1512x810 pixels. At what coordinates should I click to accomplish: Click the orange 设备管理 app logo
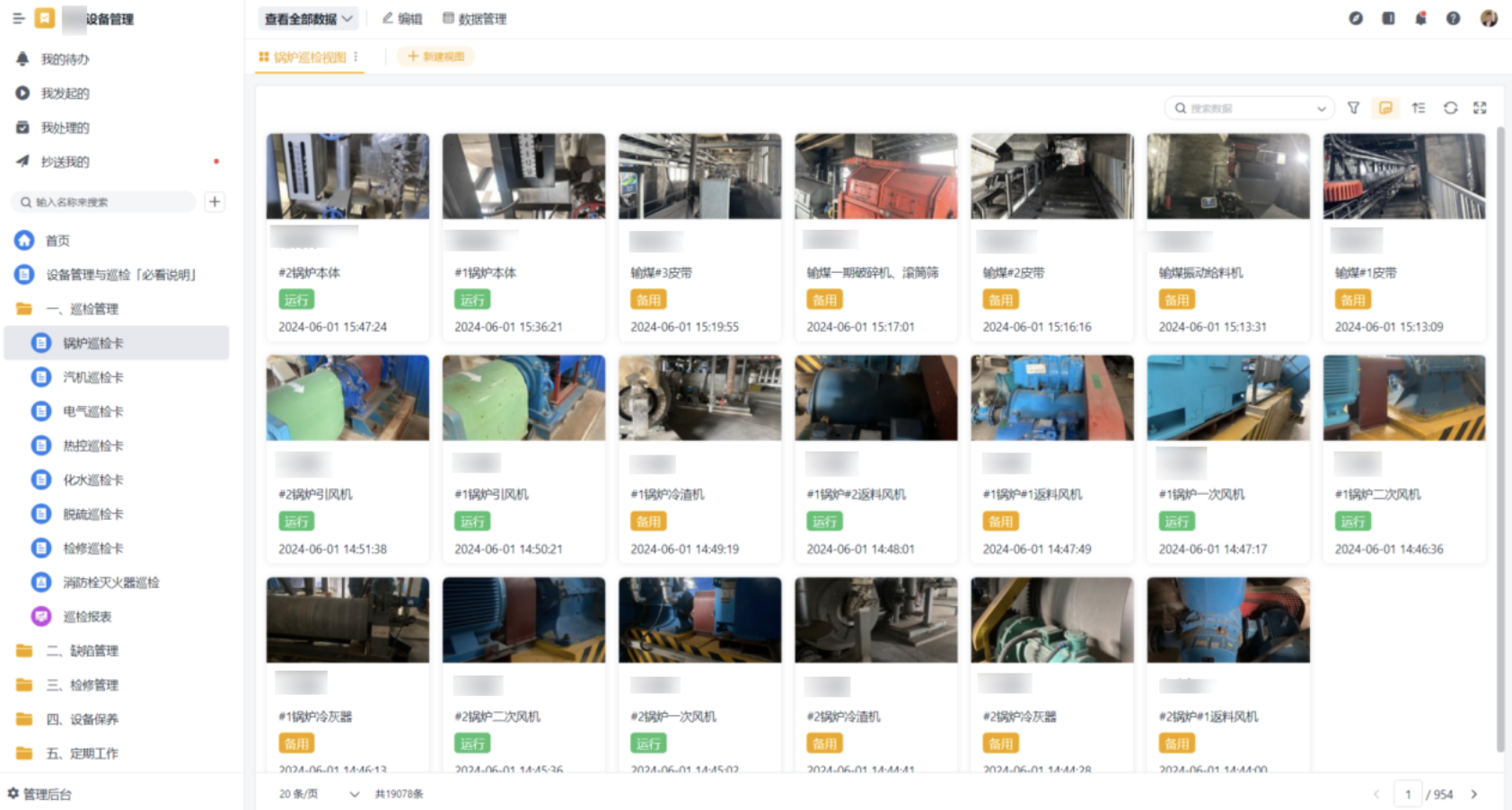click(x=44, y=18)
